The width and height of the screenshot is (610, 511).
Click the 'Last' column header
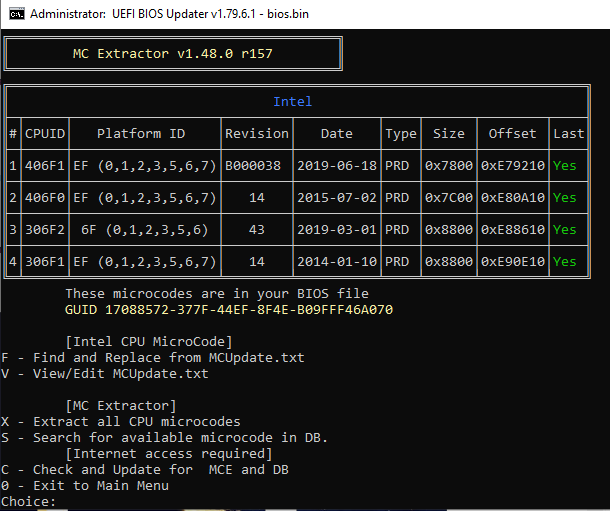coord(569,134)
